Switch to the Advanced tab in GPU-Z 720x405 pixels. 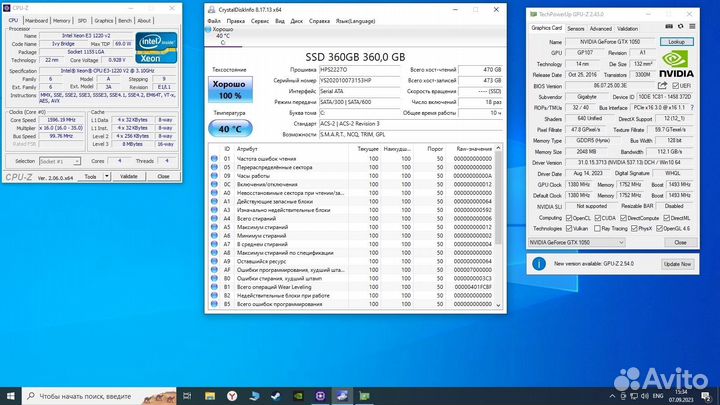click(601, 28)
